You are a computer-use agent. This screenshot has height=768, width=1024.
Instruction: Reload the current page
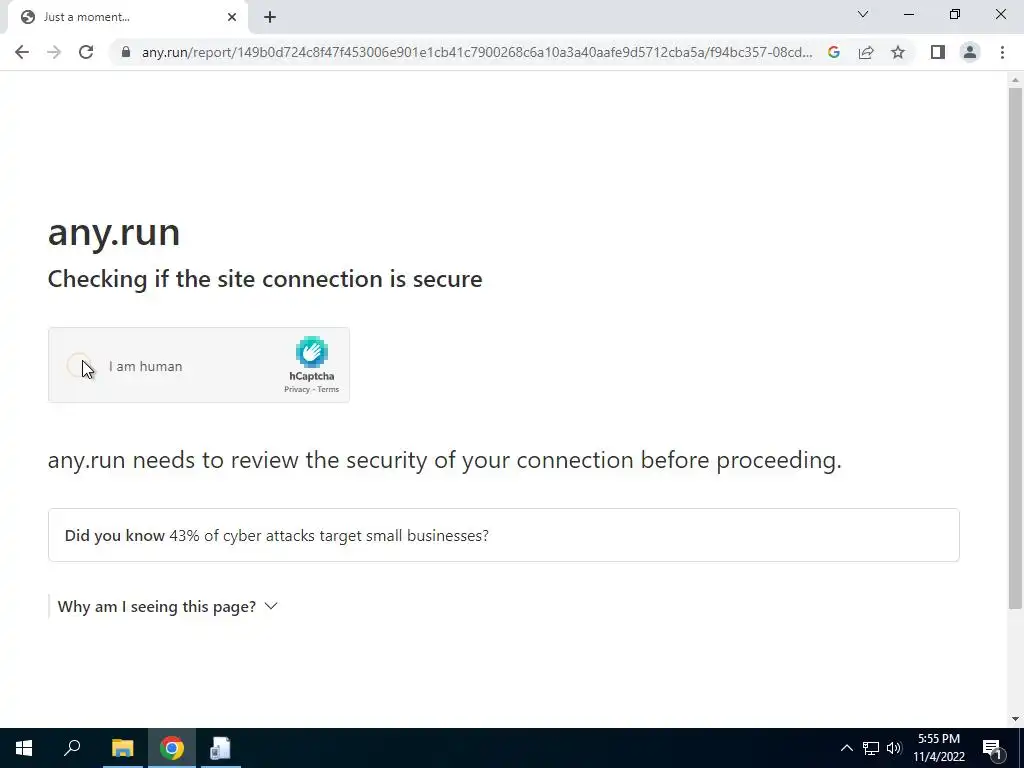86,52
